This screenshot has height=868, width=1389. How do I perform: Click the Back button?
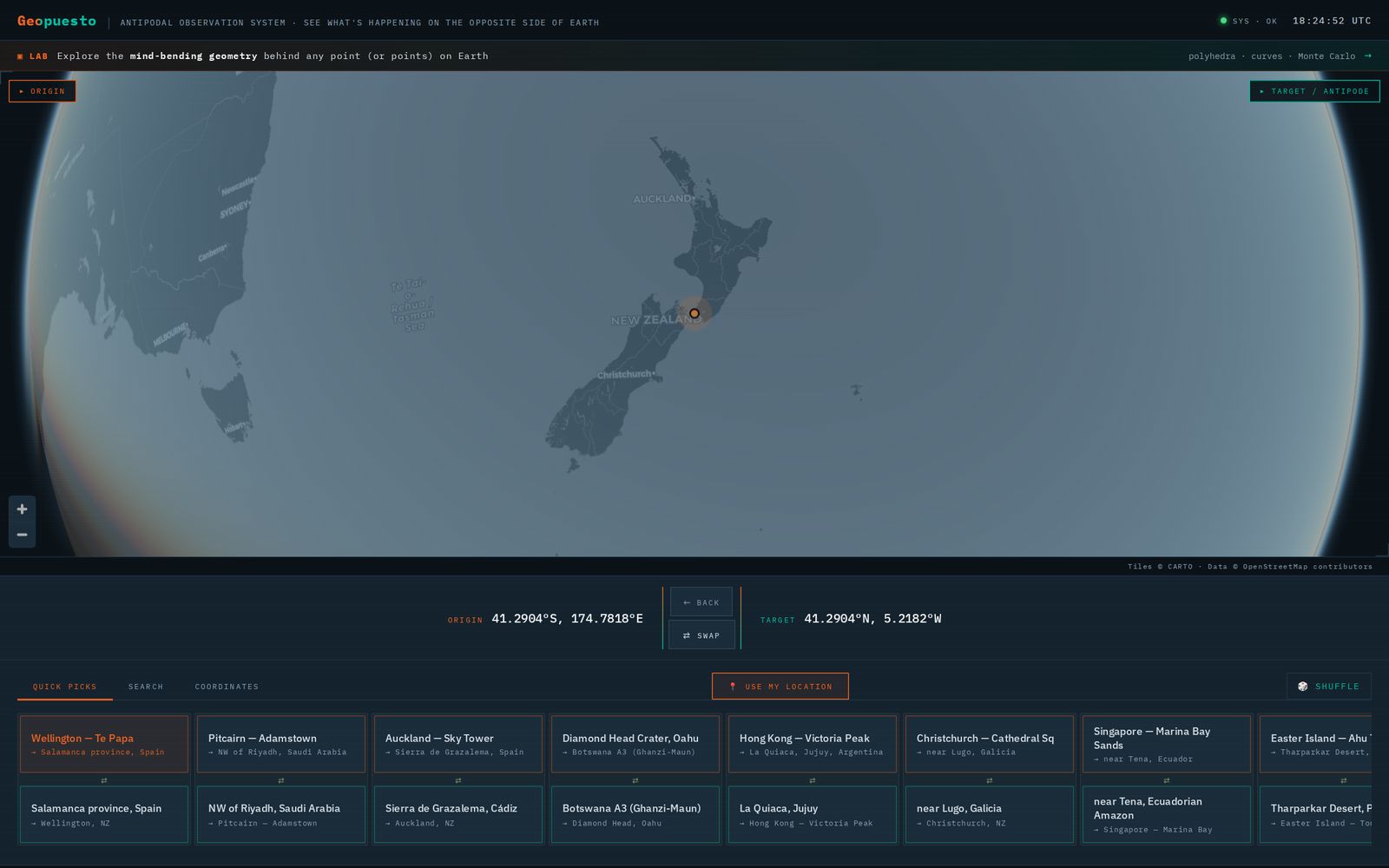click(x=701, y=602)
